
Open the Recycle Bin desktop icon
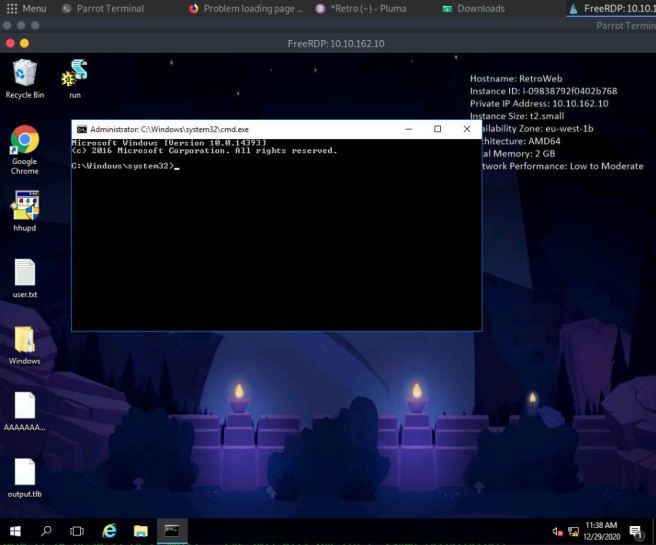click(x=24, y=75)
